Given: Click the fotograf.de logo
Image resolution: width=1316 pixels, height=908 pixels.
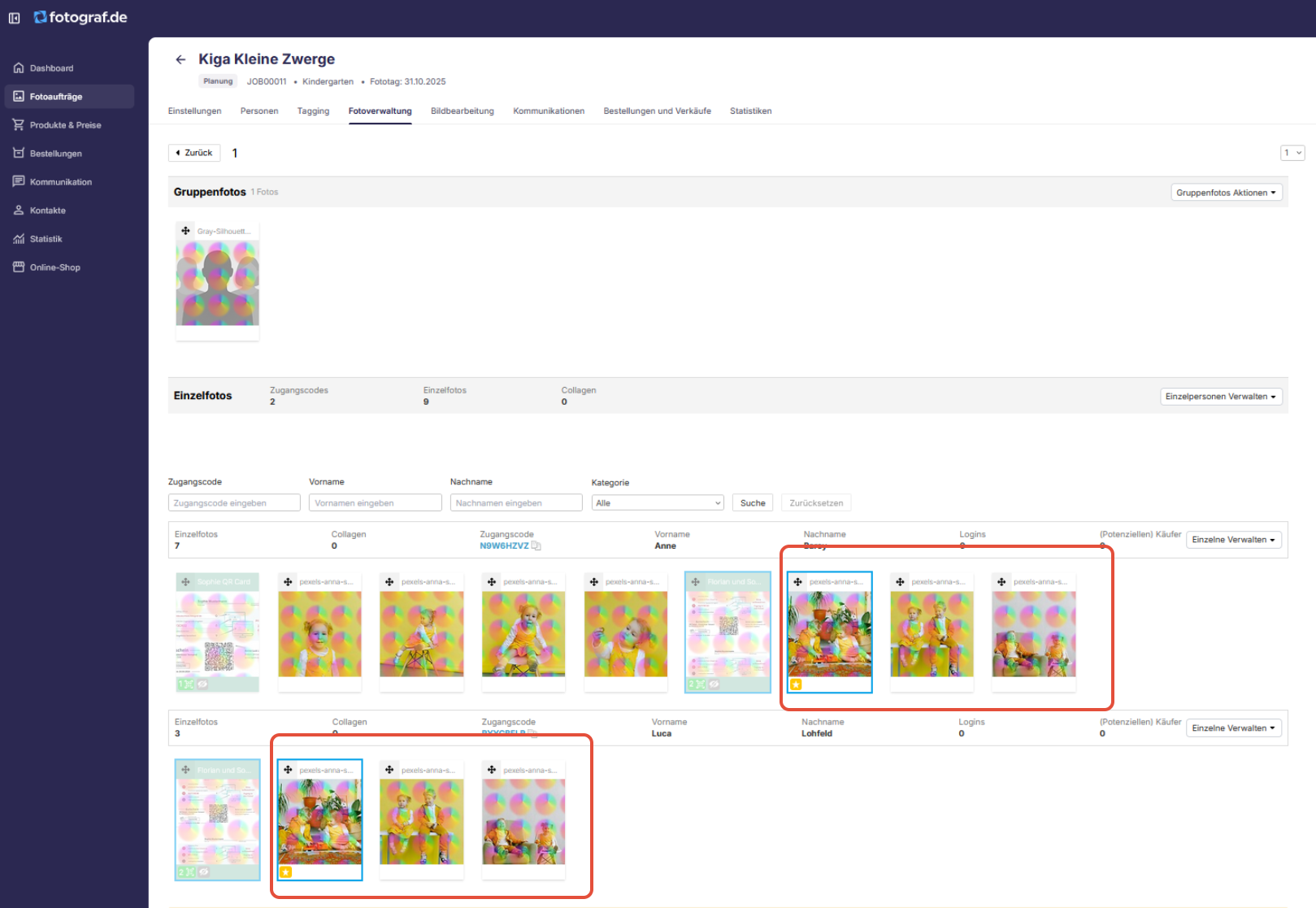Looking at the screenshot, I should pyautogui.click(x=80, y=17).
